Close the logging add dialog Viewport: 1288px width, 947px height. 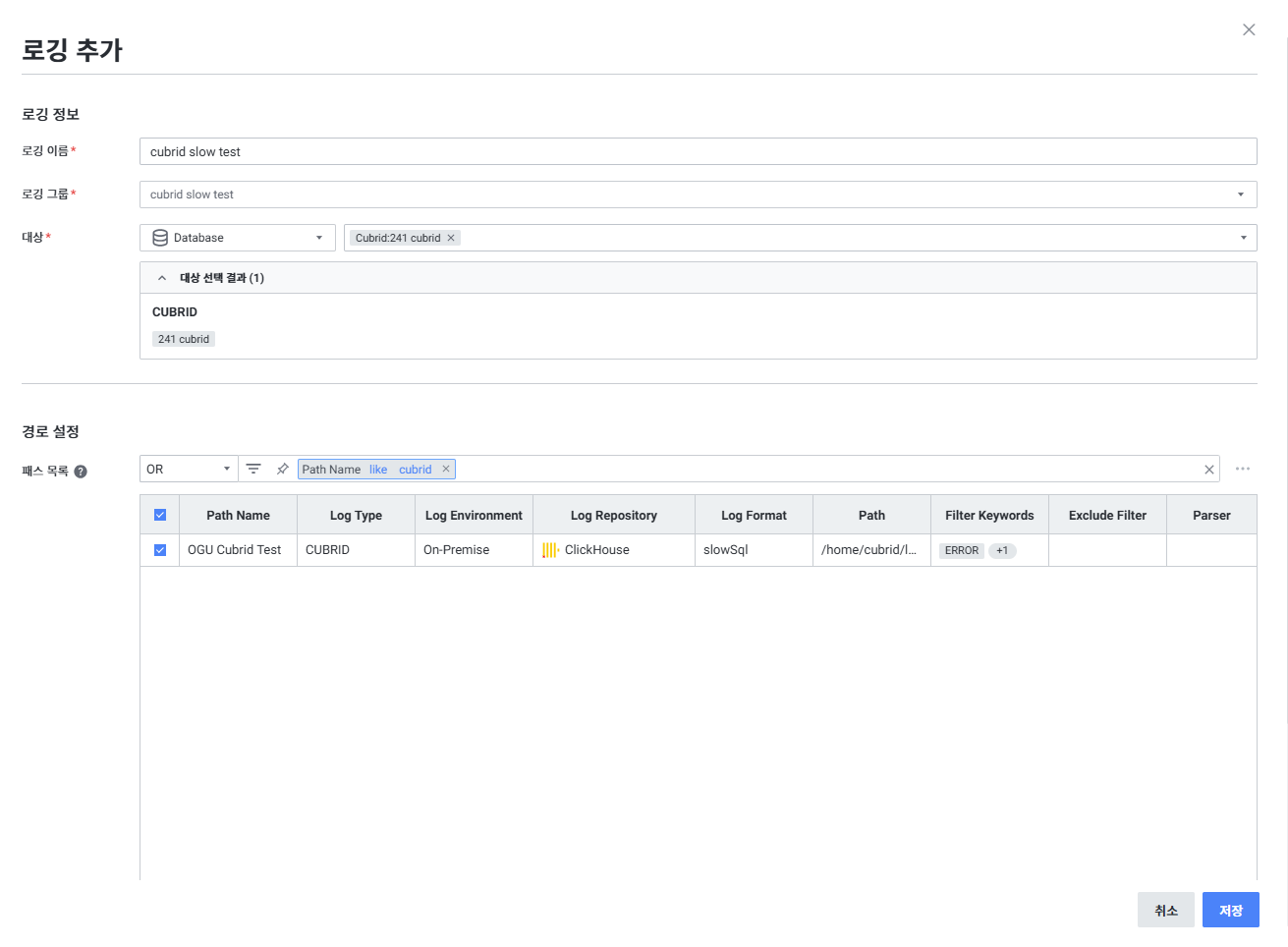click(x=1249, y=29)
